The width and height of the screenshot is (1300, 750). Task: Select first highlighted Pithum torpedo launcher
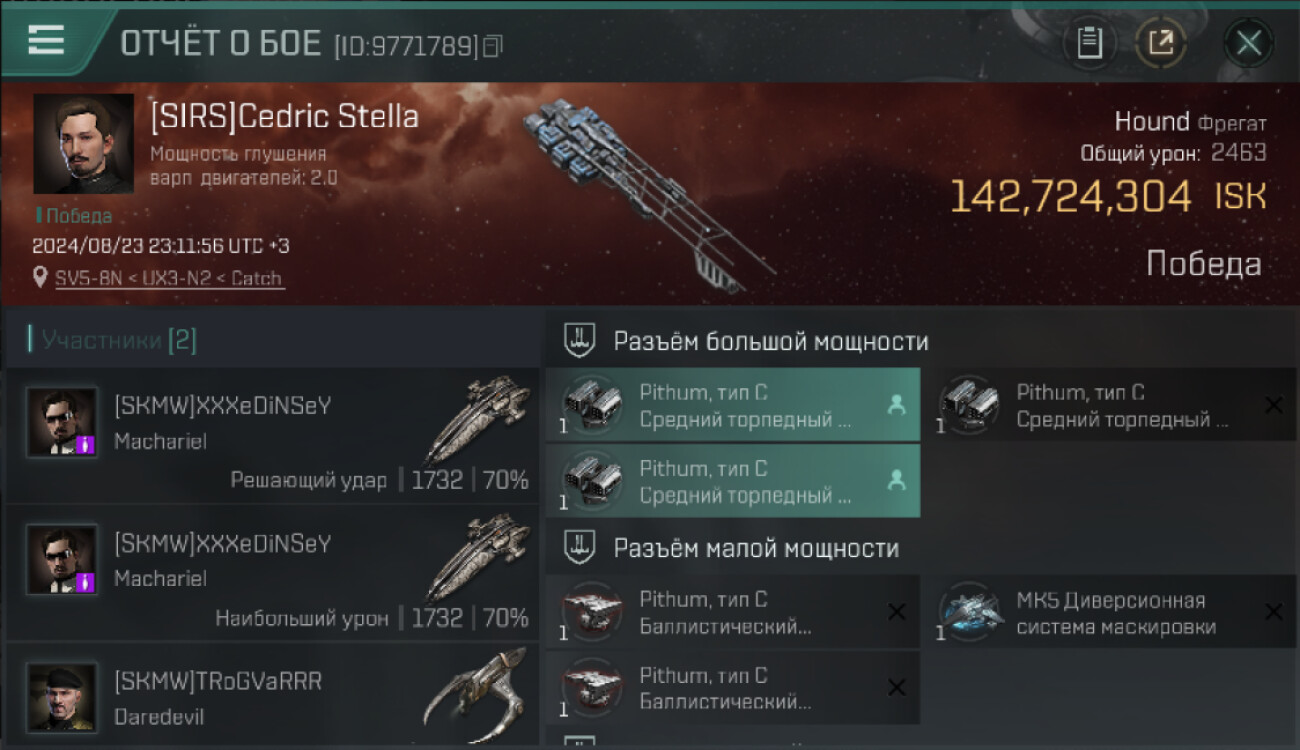tap(733, 405)
